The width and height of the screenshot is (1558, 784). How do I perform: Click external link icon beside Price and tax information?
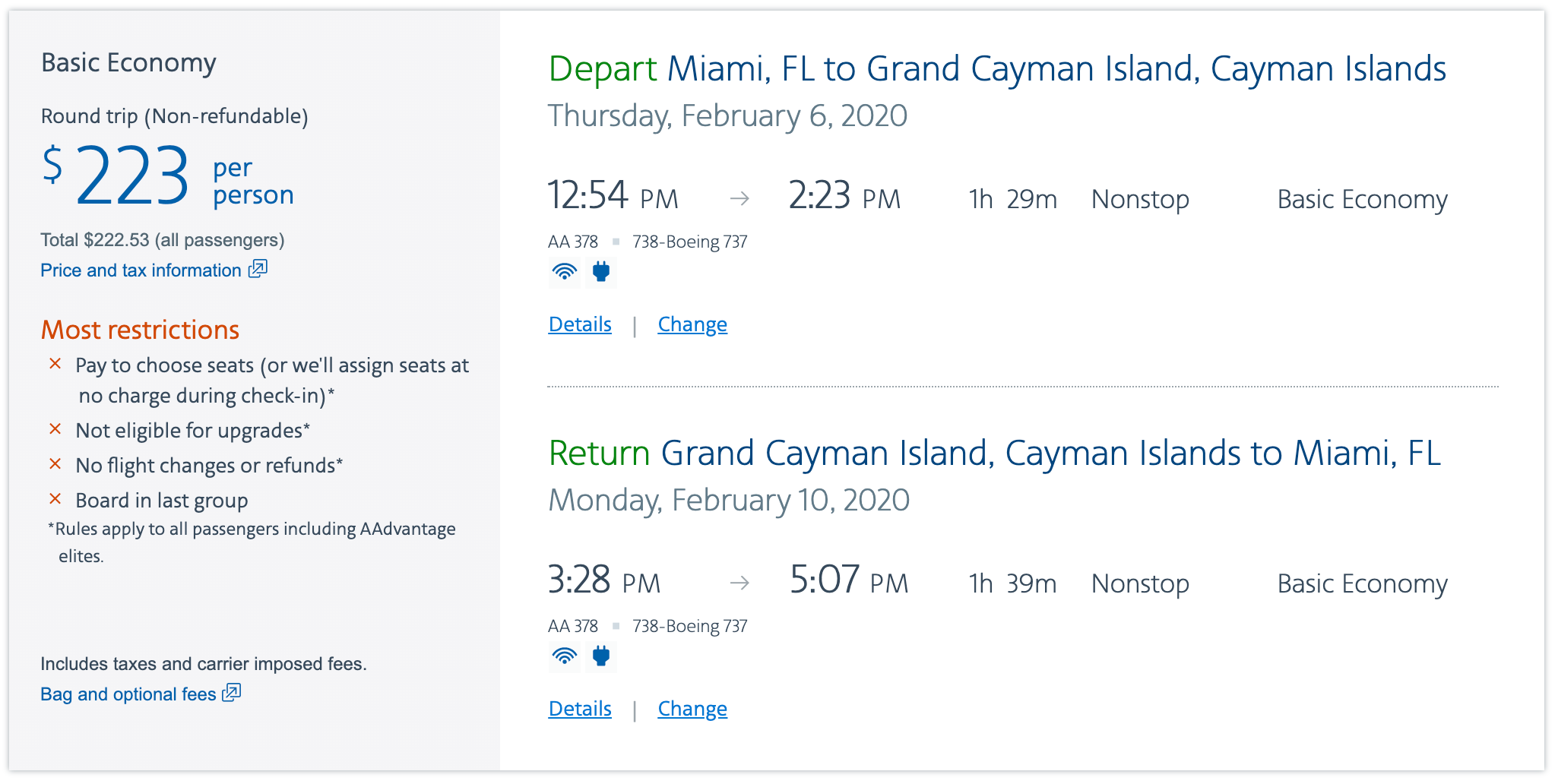[258, 269]
